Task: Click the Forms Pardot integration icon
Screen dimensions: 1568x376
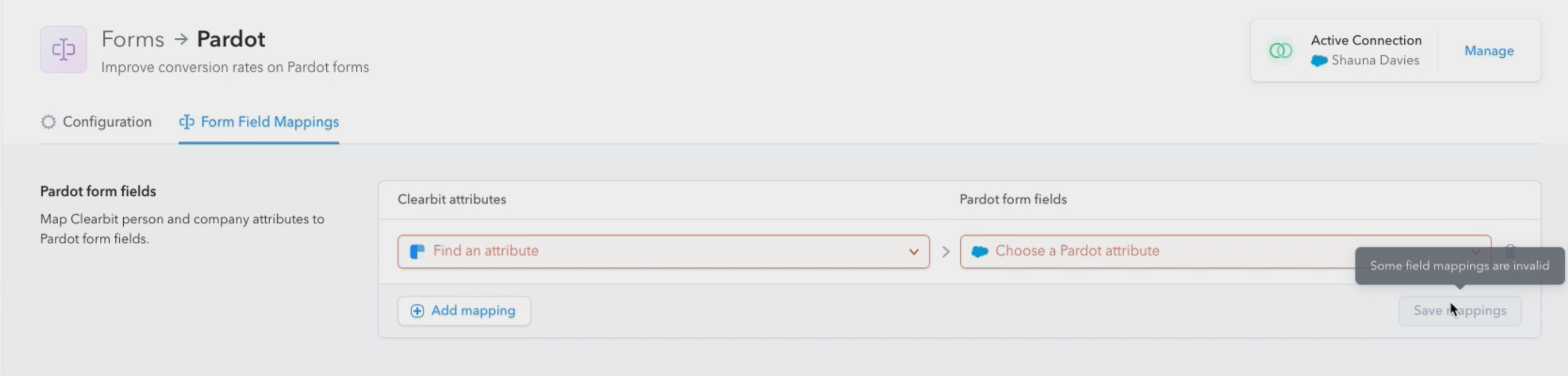Action: [x=63, y=49]
